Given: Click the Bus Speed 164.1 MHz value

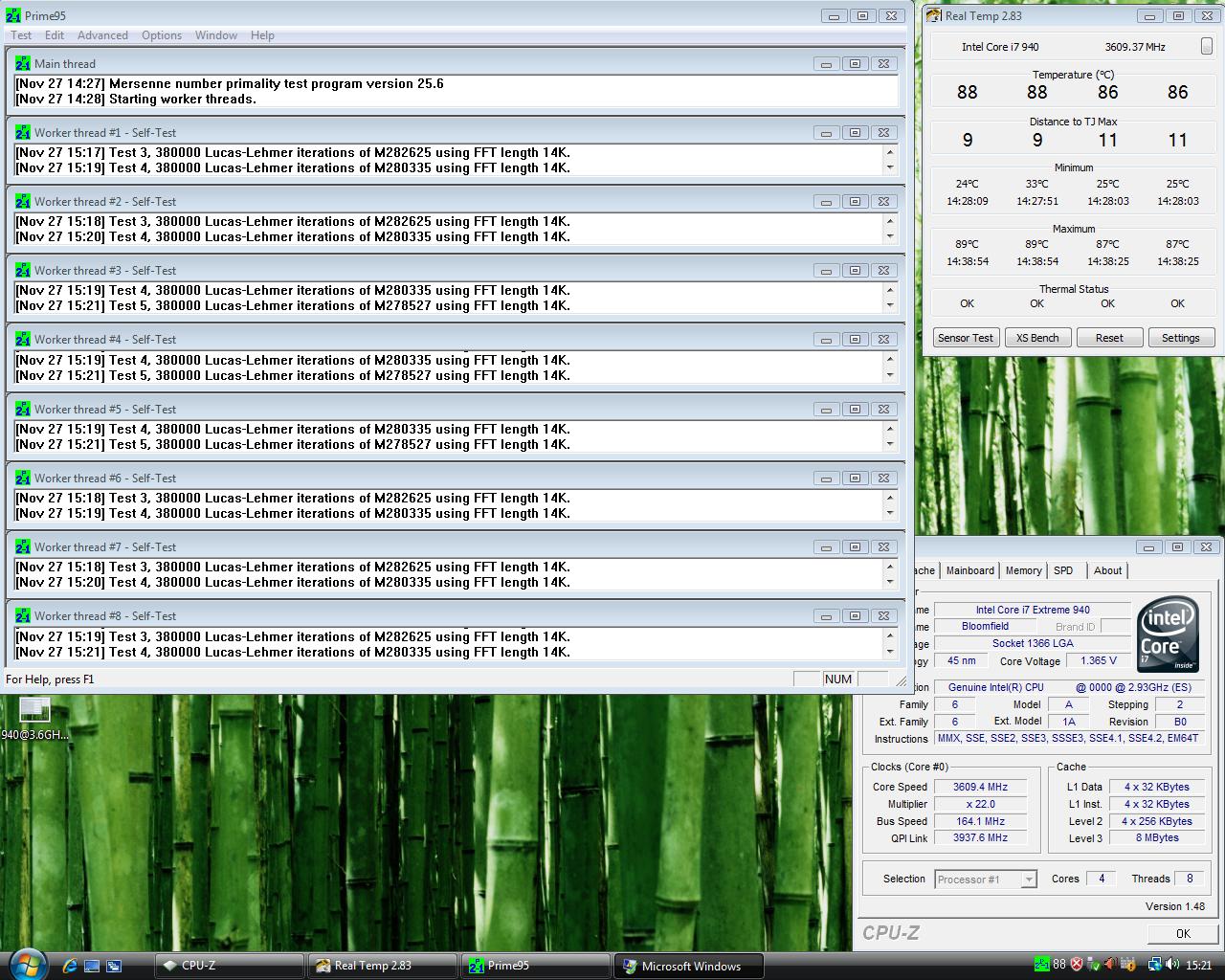Looking at the screenshot, I should pyautogui.click(x=980, y=821).
